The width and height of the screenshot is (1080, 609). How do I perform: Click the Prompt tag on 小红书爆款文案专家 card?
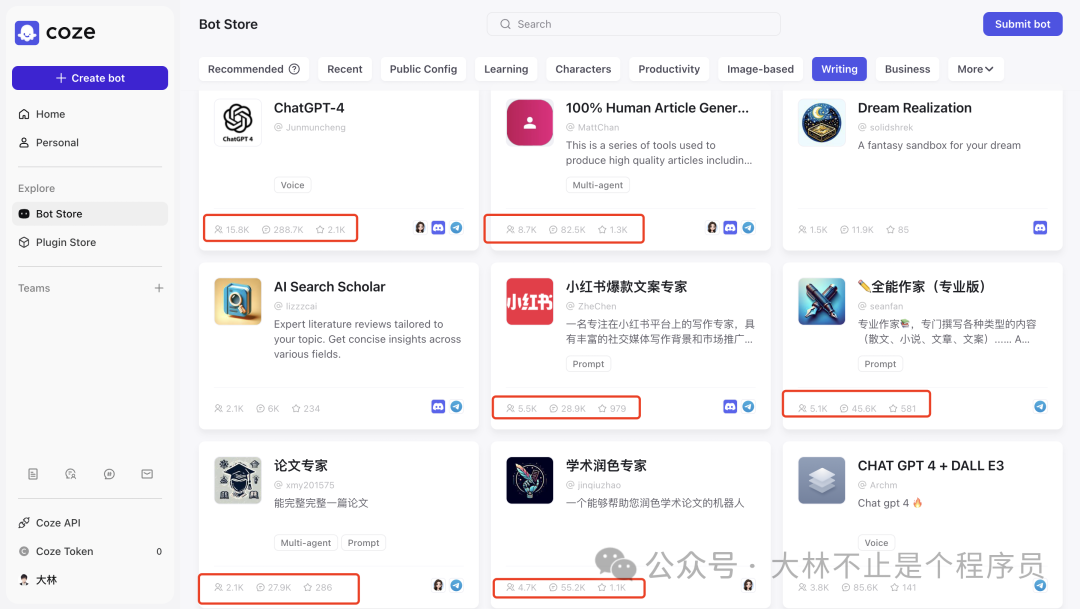tap(588, 364)
